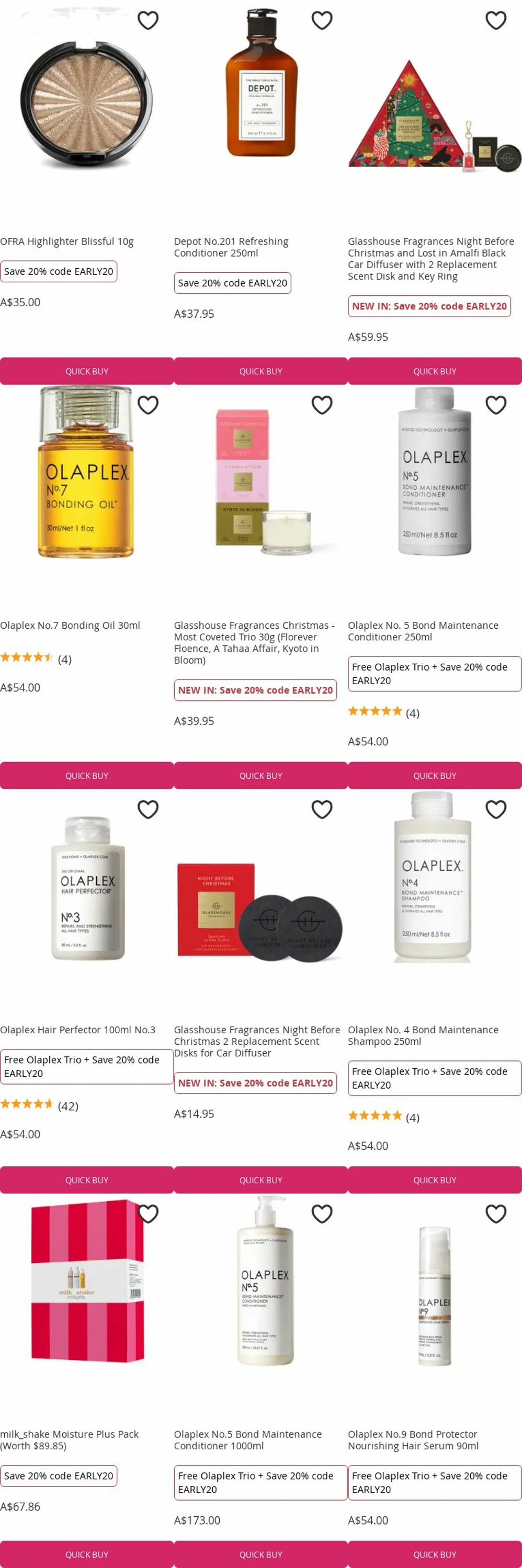Open Depot No.201 Refreshing Conditioner product page
The image size is (522, 1568).
pyautogui.click(x=231, y=247)
